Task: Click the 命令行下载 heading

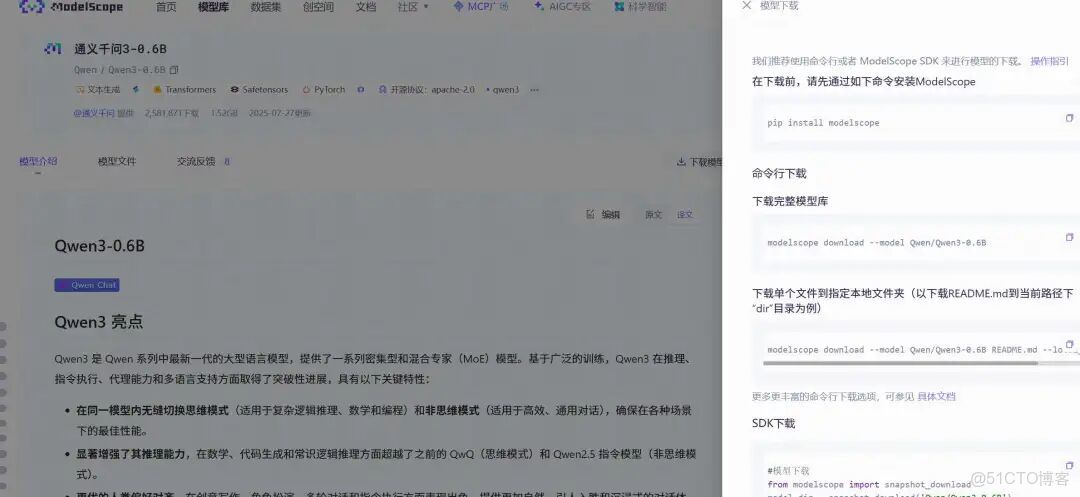Action: tap(779, 173)
